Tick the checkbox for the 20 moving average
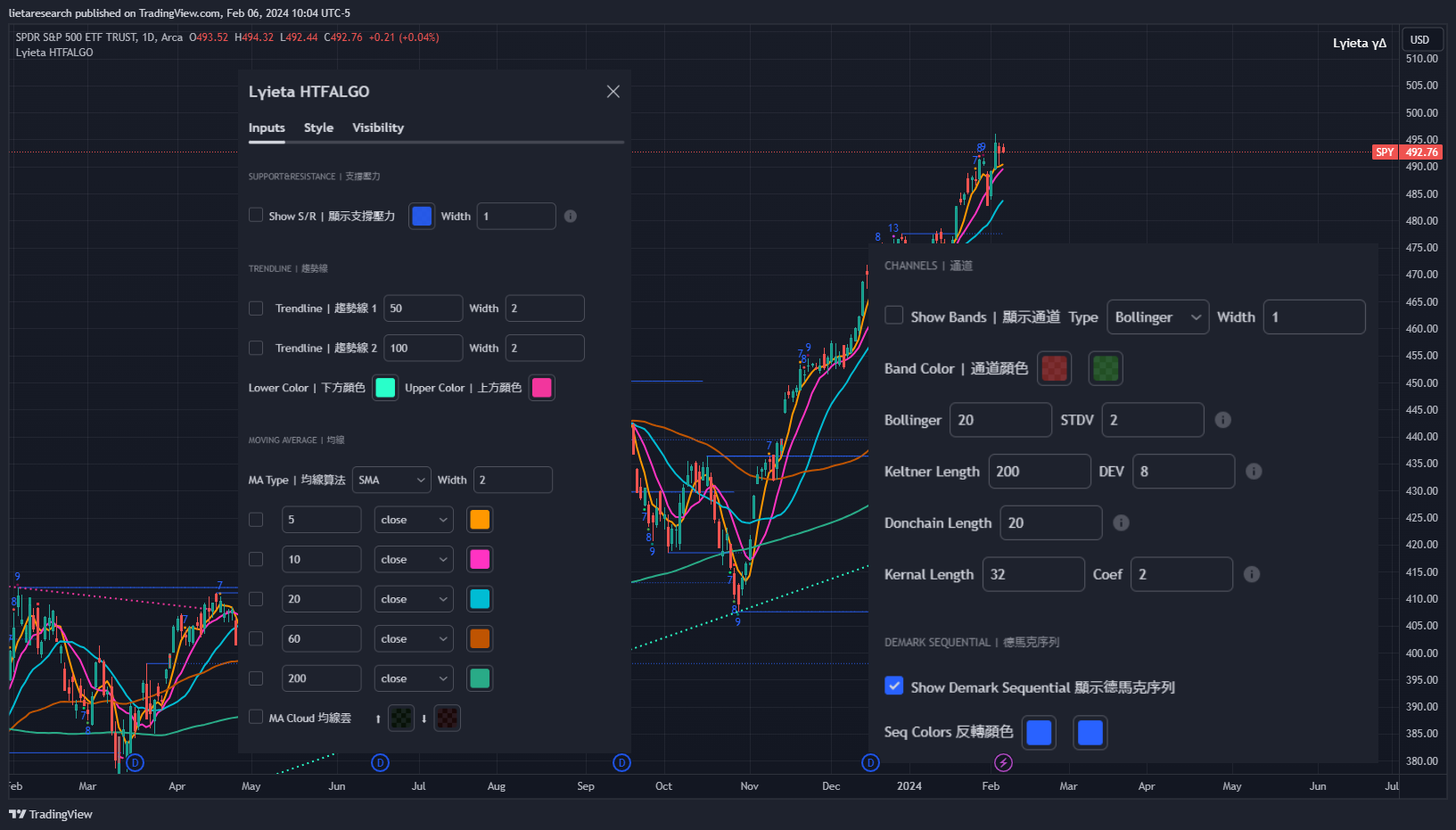The width and height of the screenshot is (1456, 830). (x=256, y=599)
